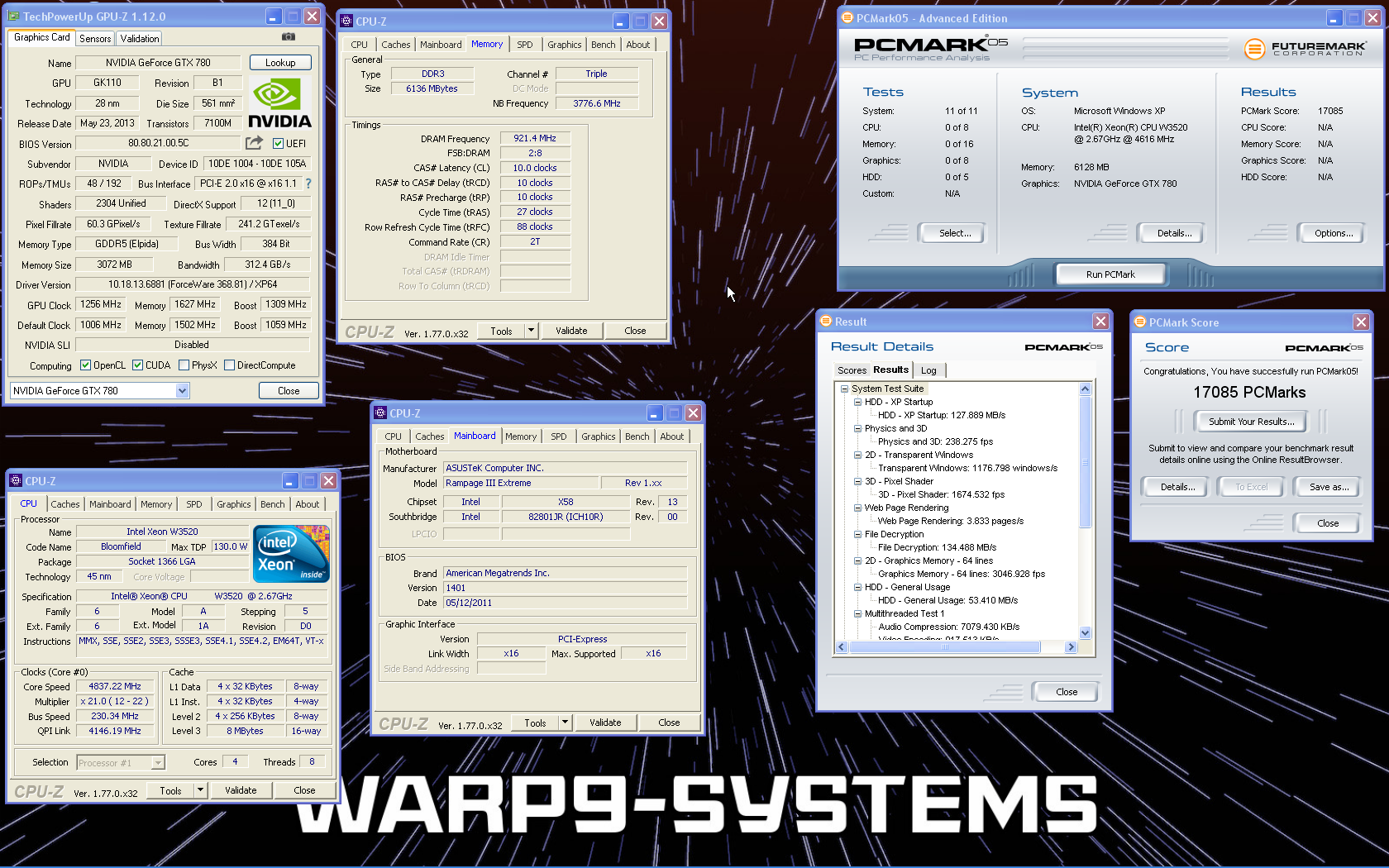1389x868 pixels.
Task: Click Save as button in PCMark Score
Action: point(1328,487)
